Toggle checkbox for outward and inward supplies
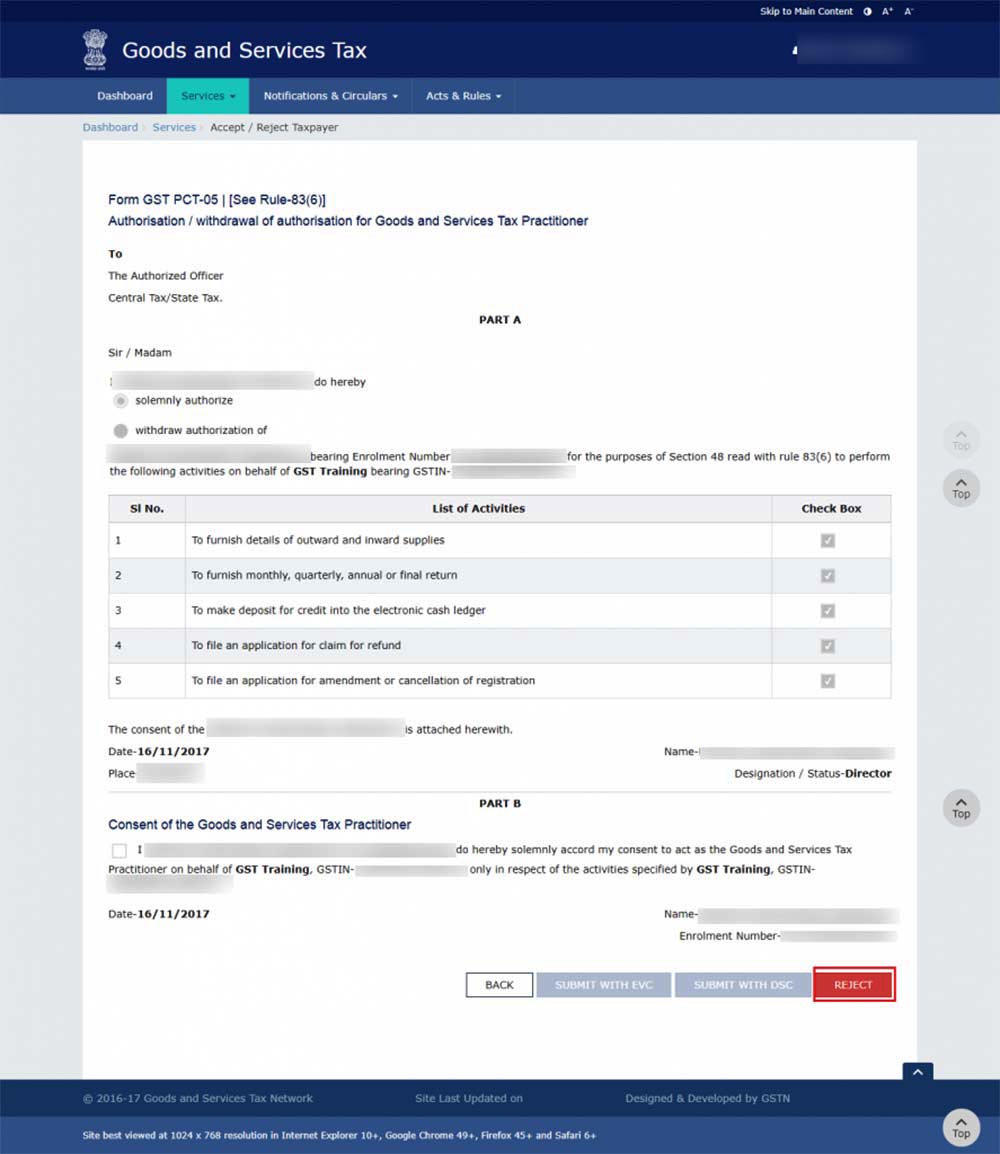The height and width of the screenshot is (1154, 1000). [827, 541]
